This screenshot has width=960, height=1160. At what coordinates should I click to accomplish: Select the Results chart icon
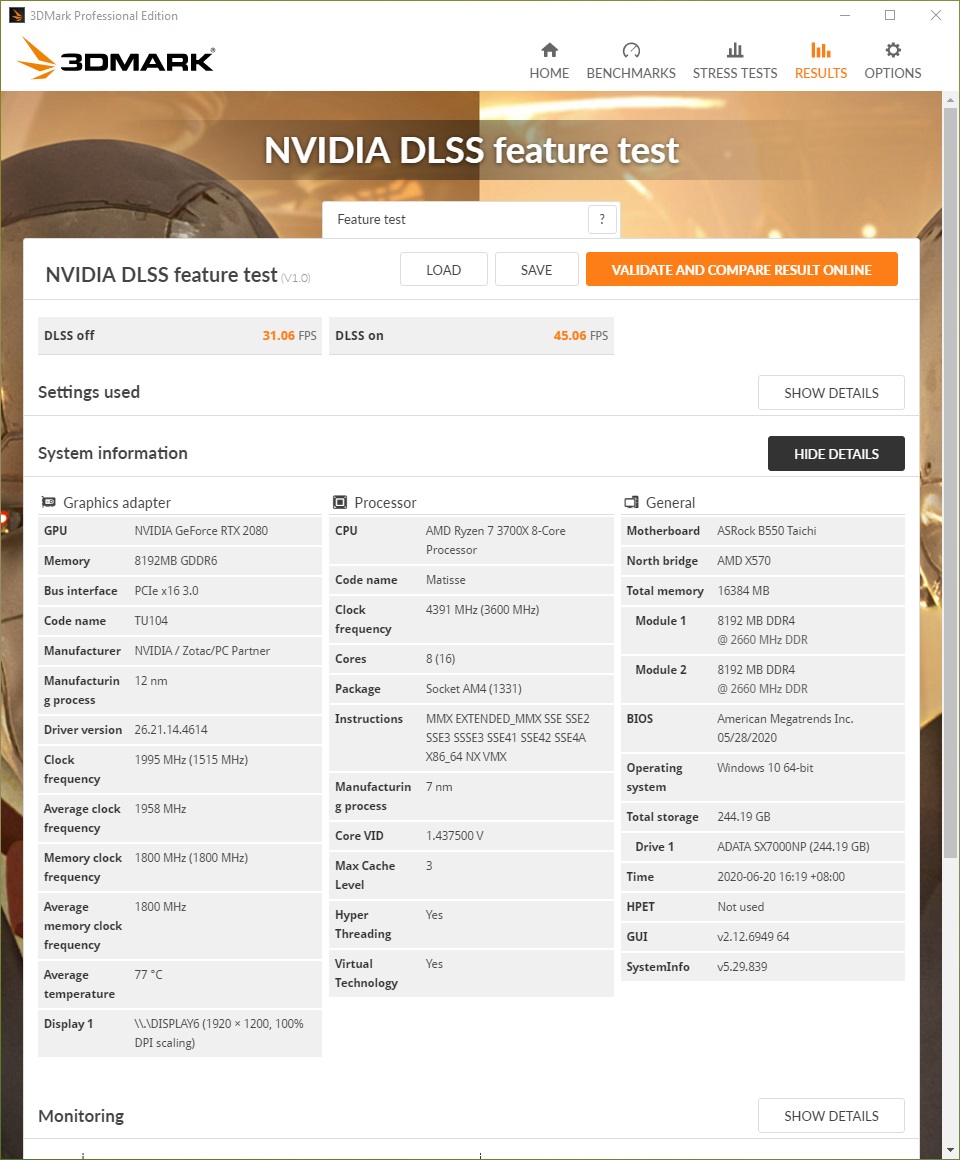(821, 51)
